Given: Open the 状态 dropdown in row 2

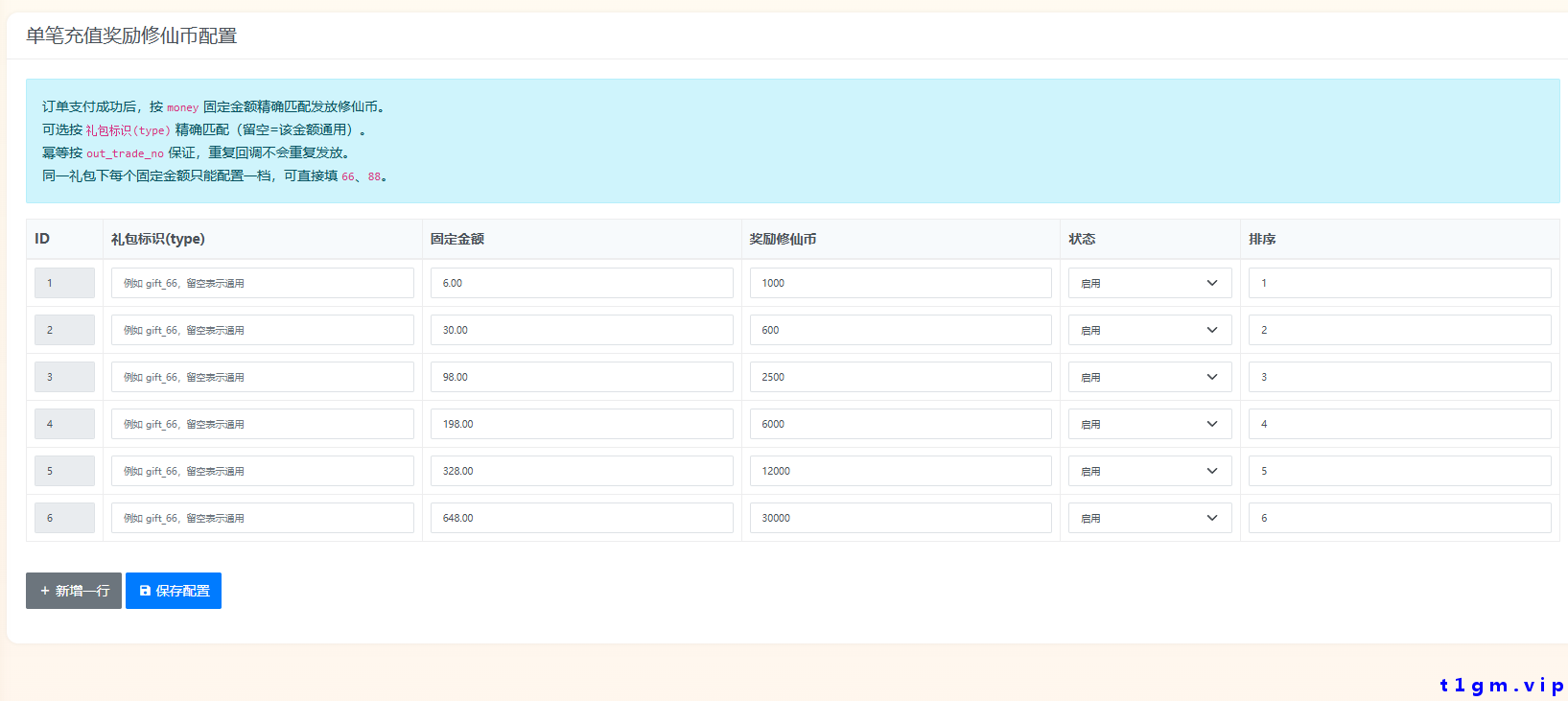Looking at the screenshot, I should [1150, 330].
